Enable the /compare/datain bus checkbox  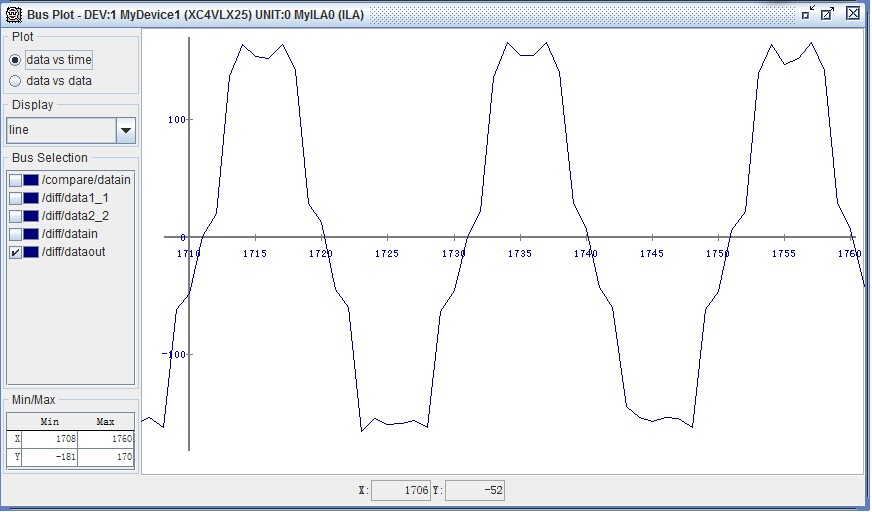pos(16,180)
